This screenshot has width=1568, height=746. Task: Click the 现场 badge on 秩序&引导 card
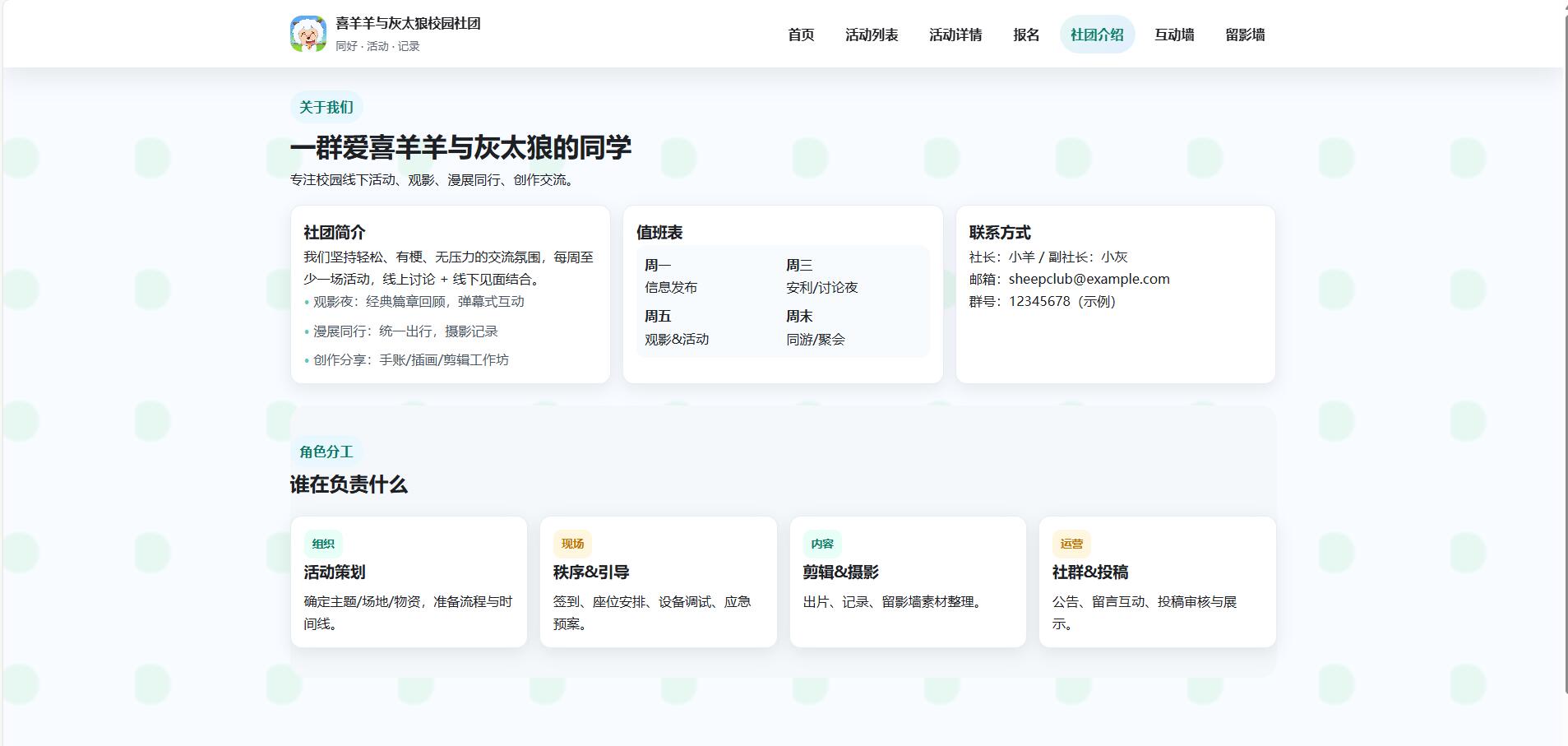click(571, 544)
